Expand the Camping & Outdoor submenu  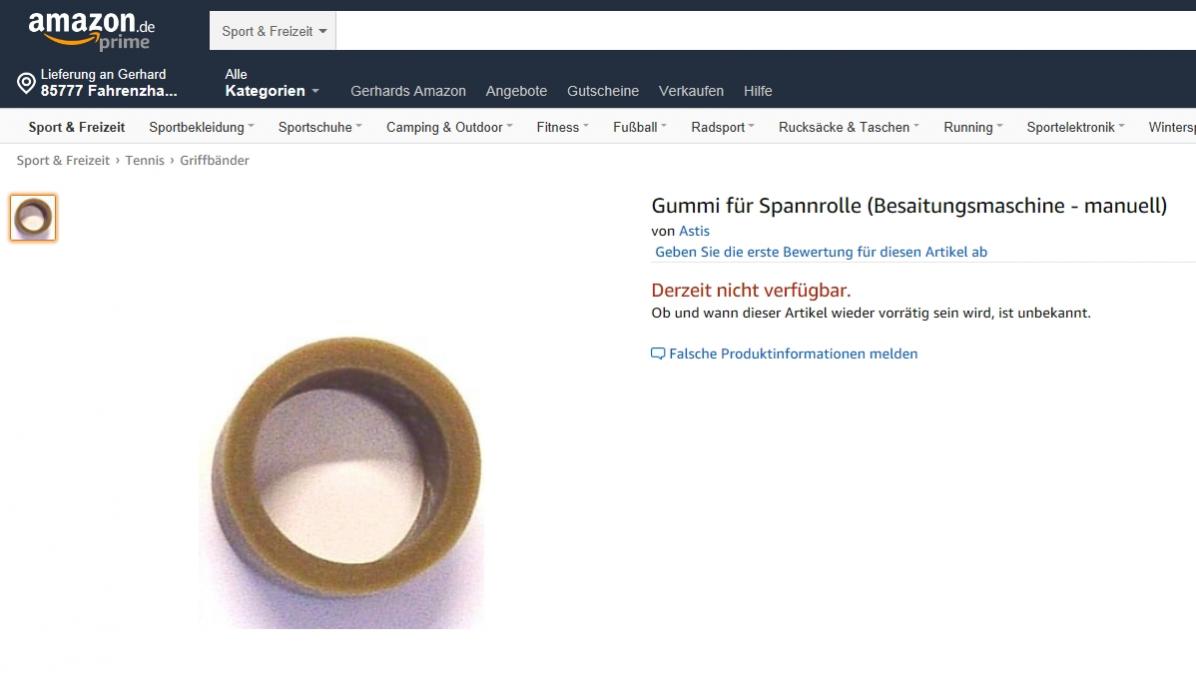click(449, 127)
